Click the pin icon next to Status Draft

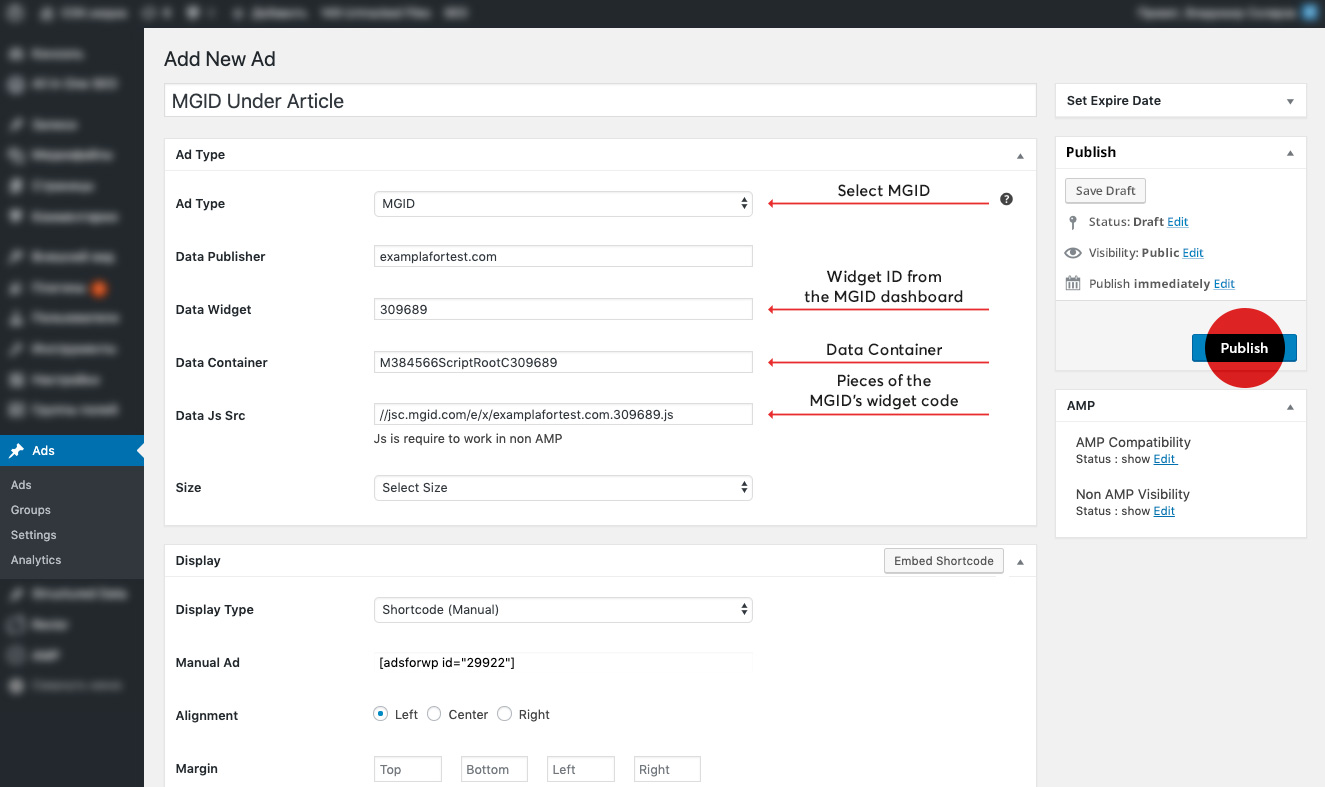(1072, 221)
